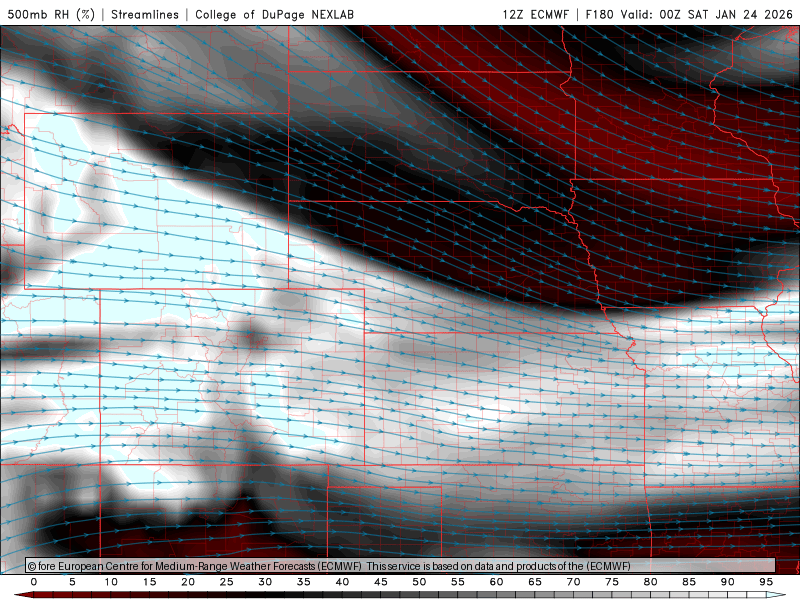Click the '50' value on the color scale
This screenshot has height=600, width=800.
pos(419,582)
